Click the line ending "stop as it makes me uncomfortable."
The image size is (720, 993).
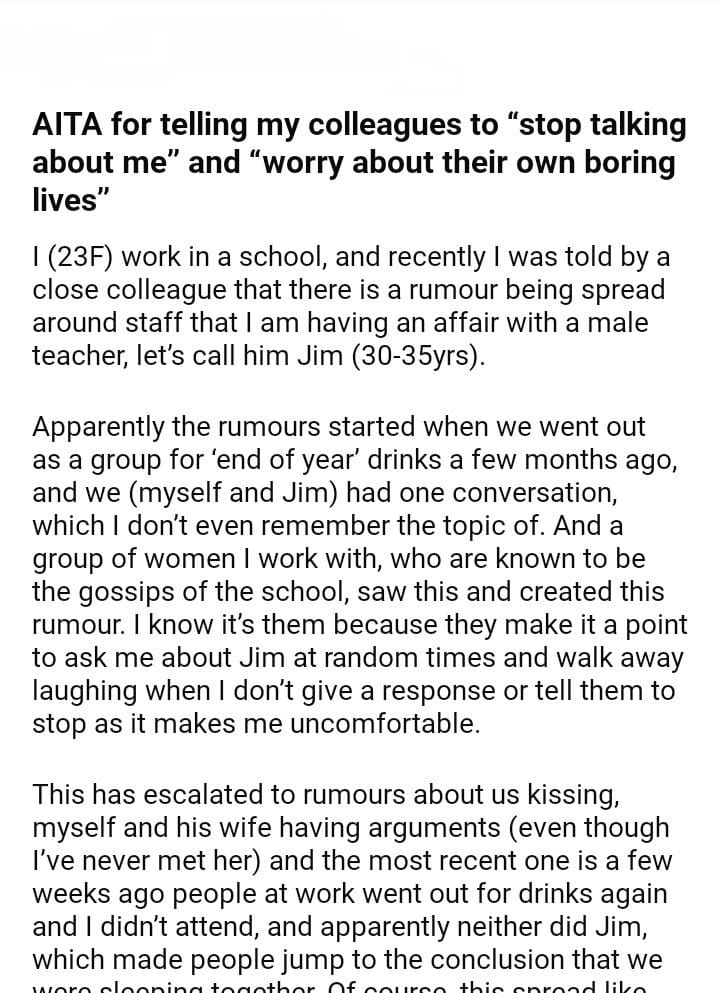tap(256, 724)
